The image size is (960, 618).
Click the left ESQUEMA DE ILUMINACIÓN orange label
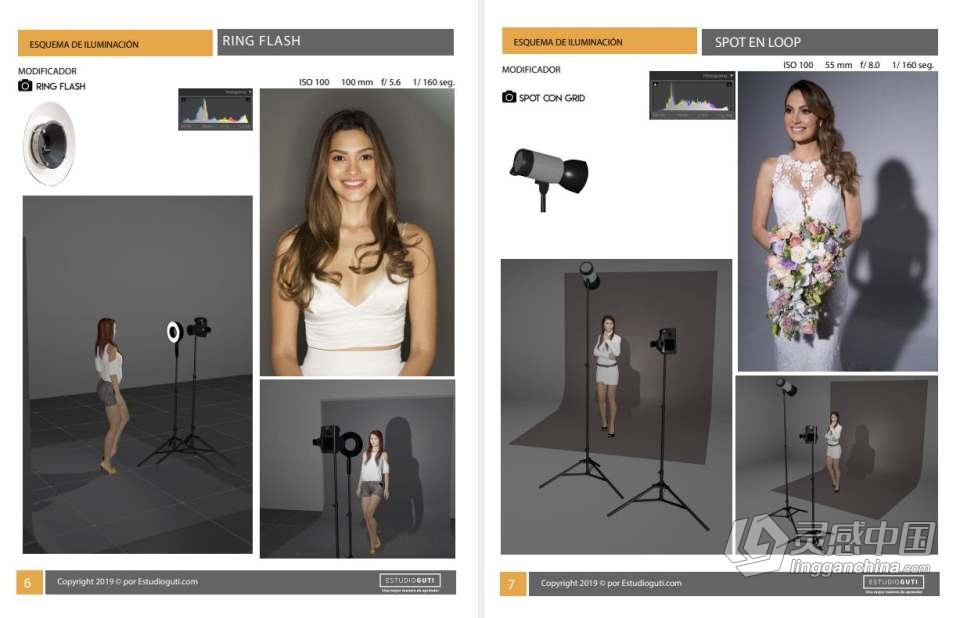[x=115, y=43]
